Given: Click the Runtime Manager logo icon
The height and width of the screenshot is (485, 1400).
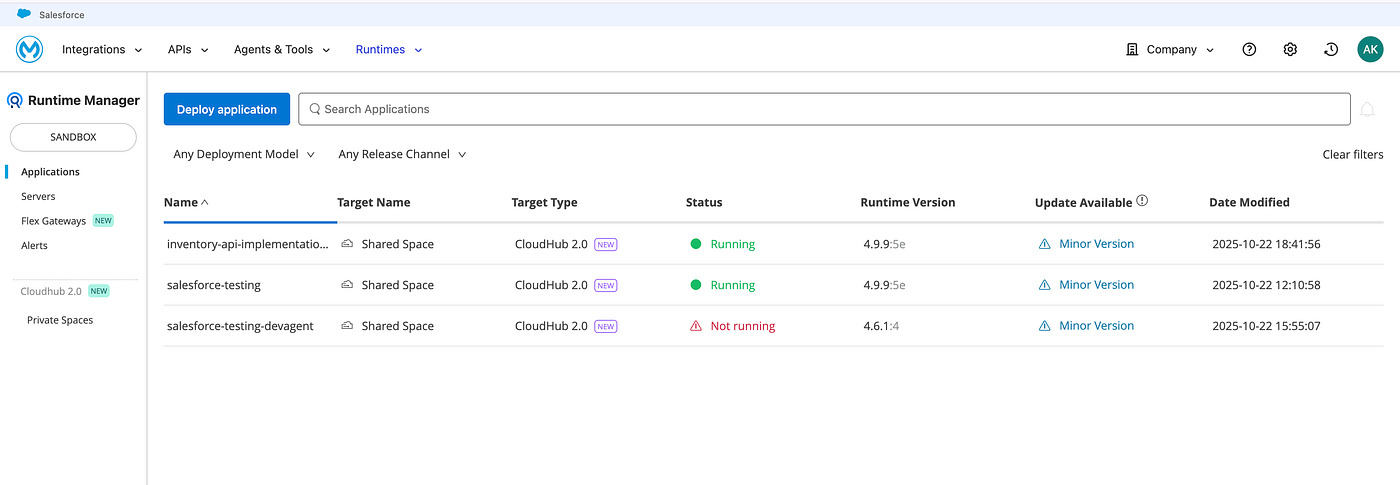Looking at the screenshot, I should pyautogui.click(x=15, y=100).
